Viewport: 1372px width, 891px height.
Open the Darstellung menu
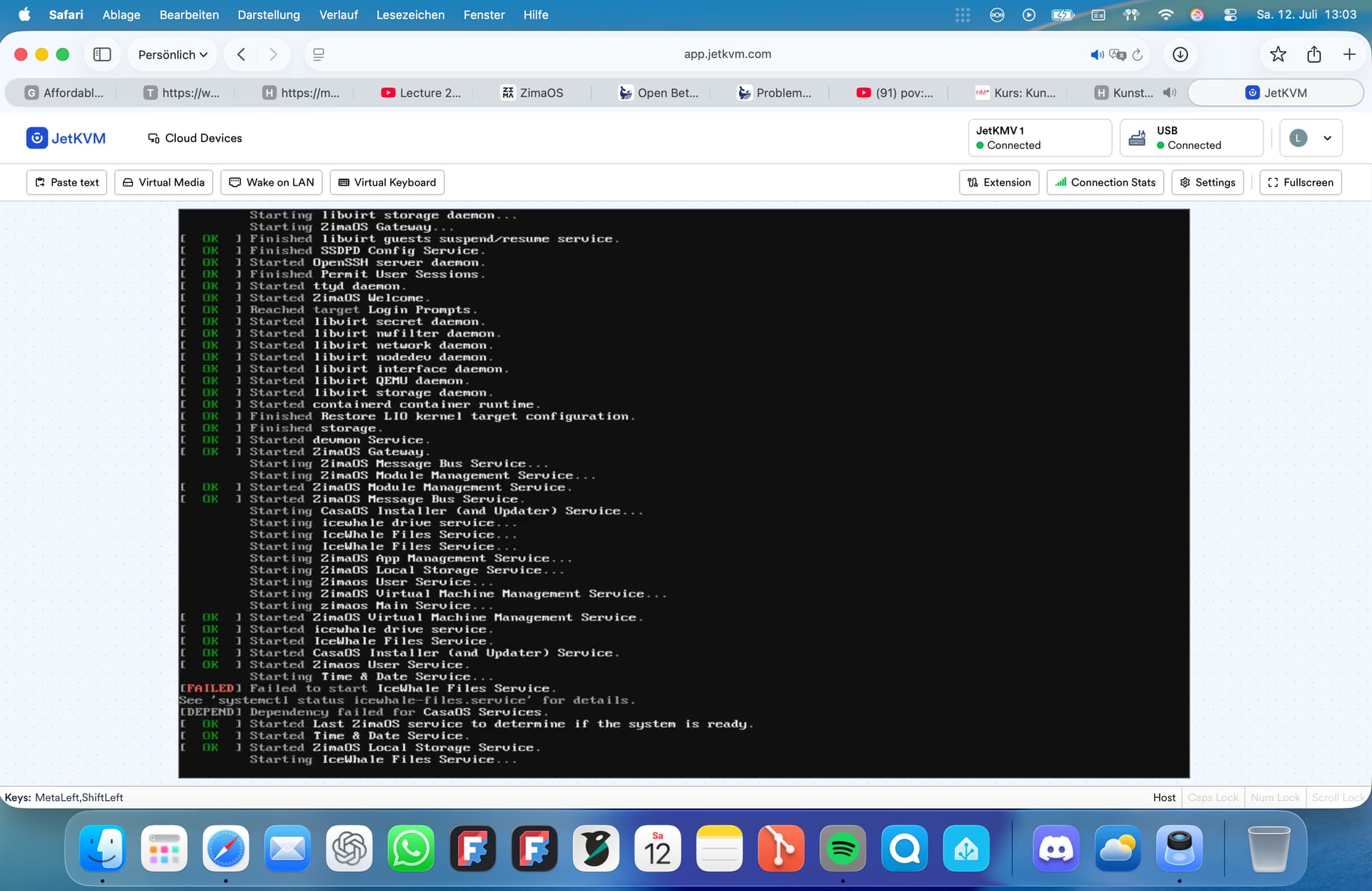[x=269, y=14]
